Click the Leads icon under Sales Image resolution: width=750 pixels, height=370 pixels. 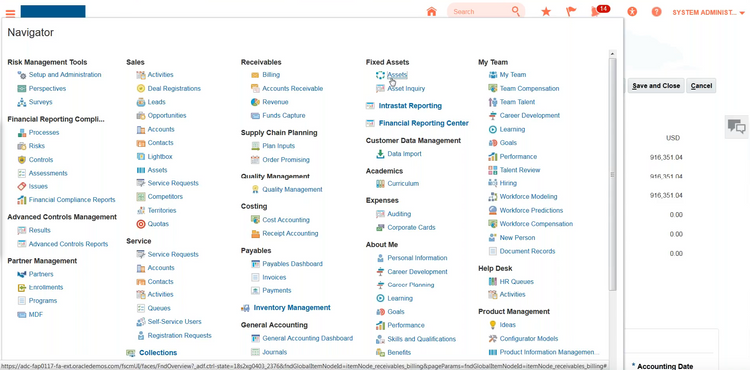click(141, 102)
